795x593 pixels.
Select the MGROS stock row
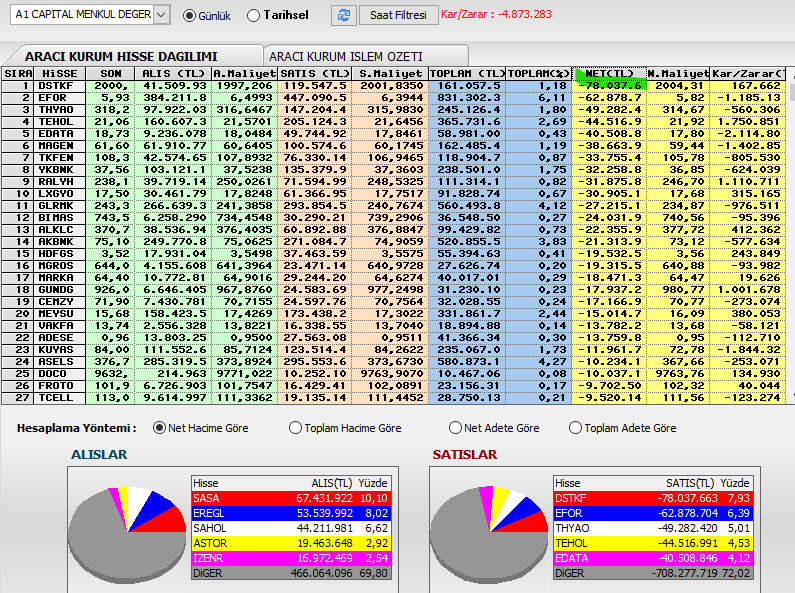pos(393,266)
